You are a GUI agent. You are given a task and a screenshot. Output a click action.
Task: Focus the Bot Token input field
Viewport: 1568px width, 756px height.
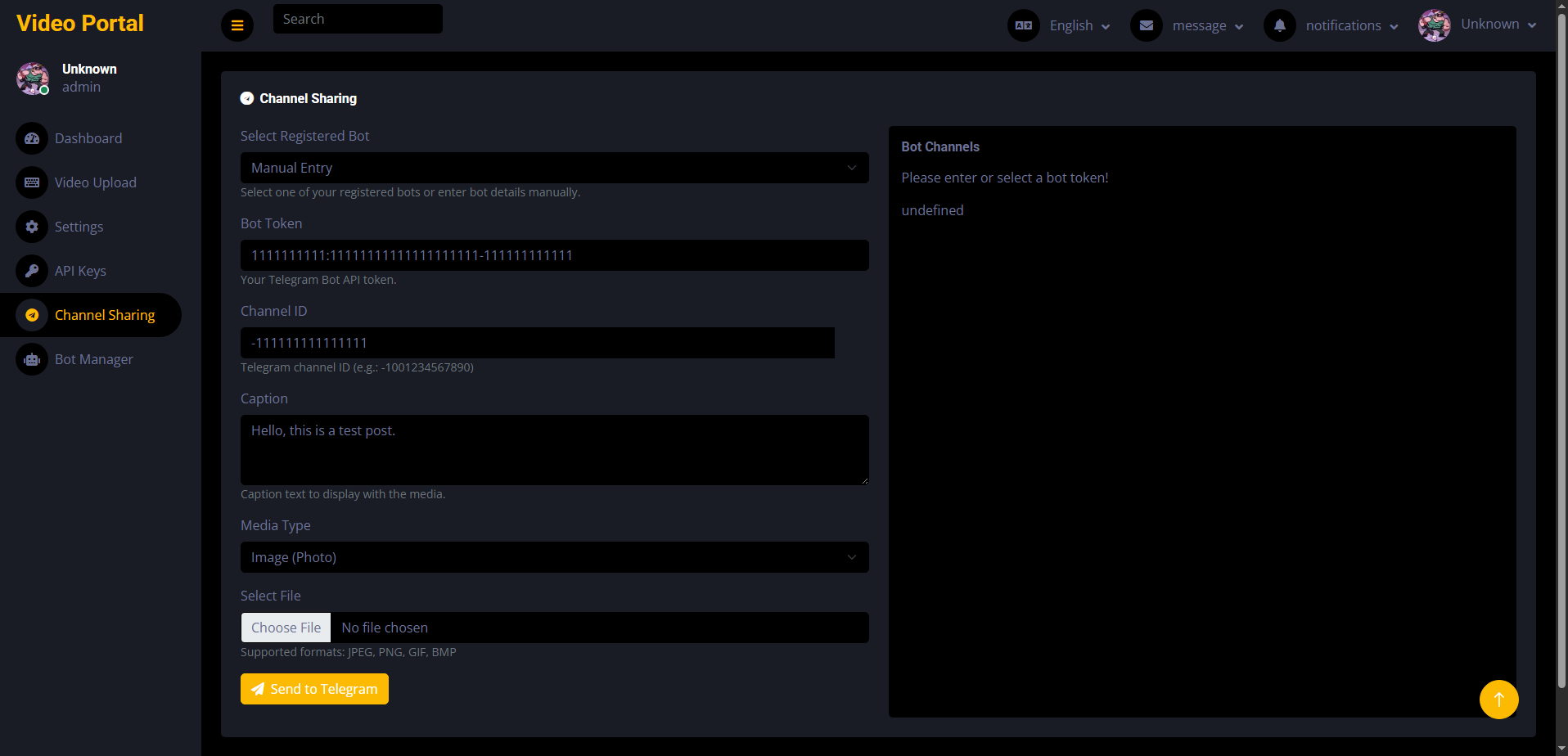[555, 255]
